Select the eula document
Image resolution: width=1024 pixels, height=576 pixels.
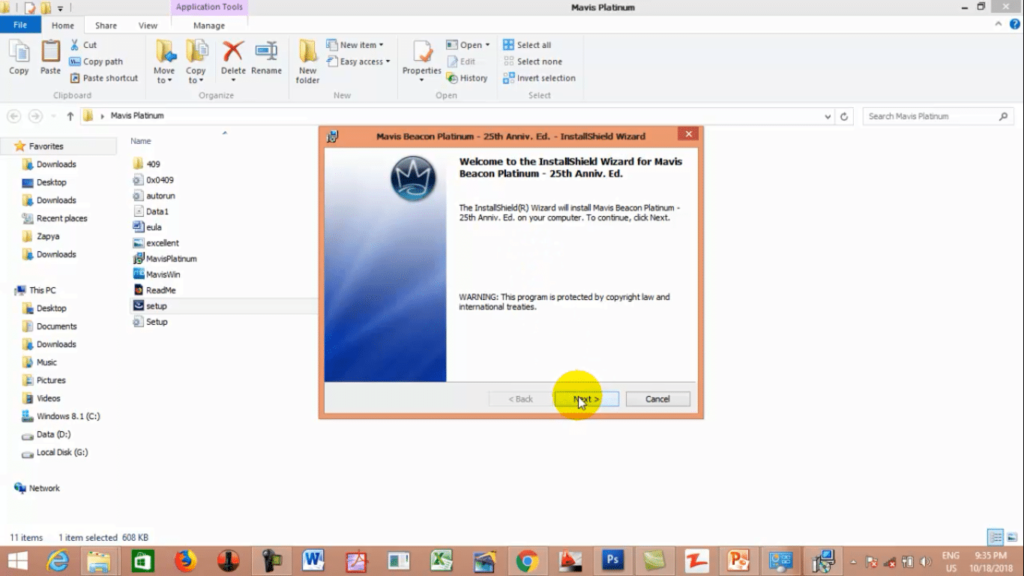click(147, 227)
